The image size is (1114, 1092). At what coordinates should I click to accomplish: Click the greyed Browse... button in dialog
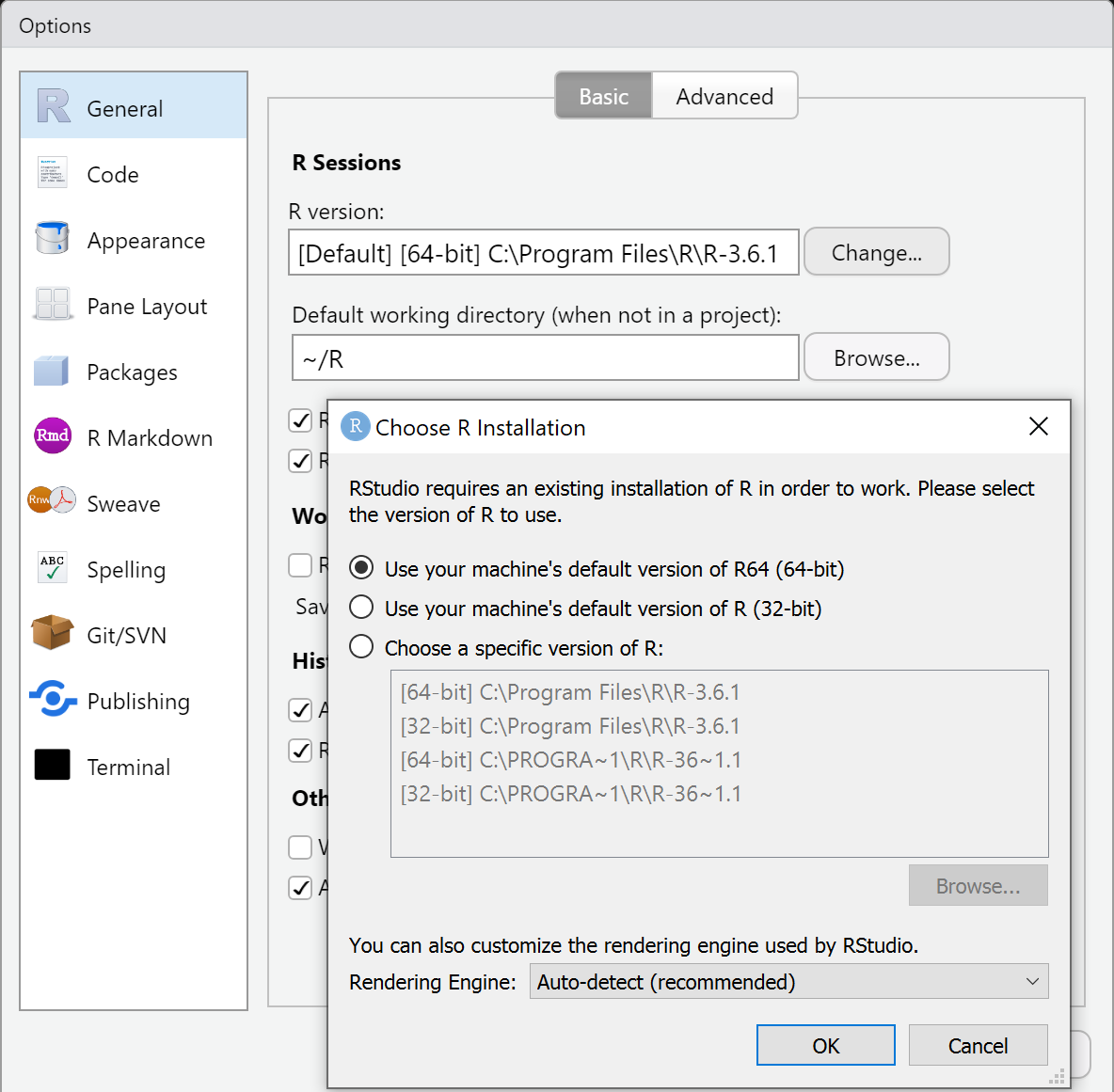[978, 885]
